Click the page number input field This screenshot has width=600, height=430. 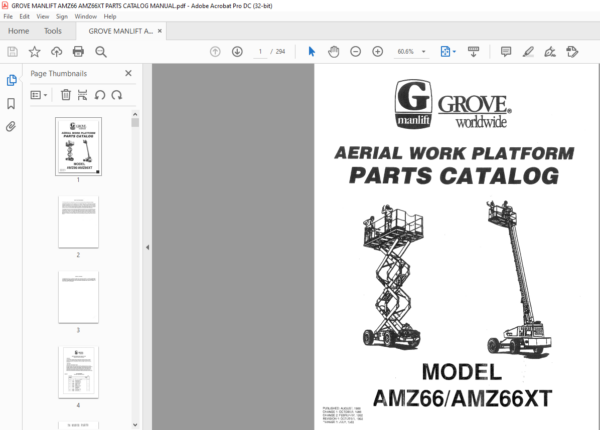(260, 52)
